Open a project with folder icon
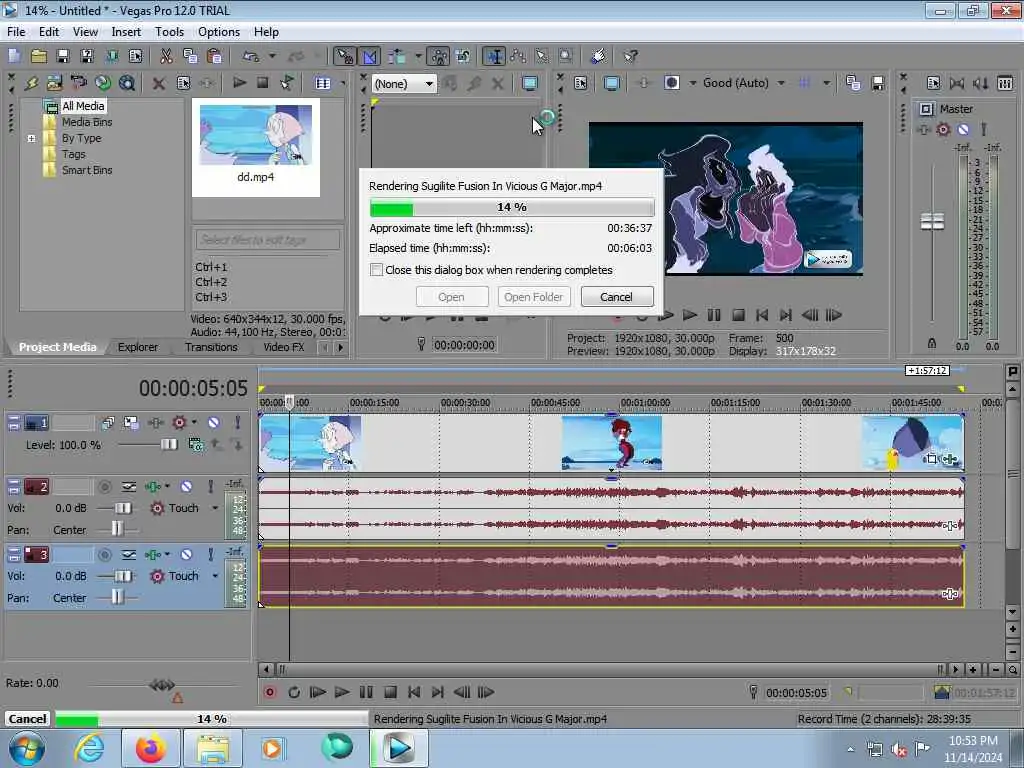Image resolution: width=1024 pixels, height=768 pixels. [39, 56]
